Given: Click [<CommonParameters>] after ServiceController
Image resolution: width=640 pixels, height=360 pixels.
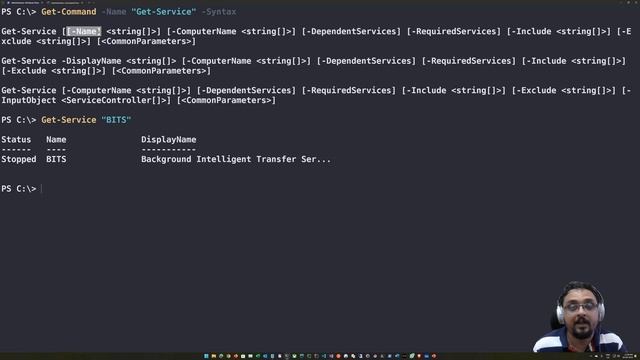Looking at the screenshot, I should (226, 100).
